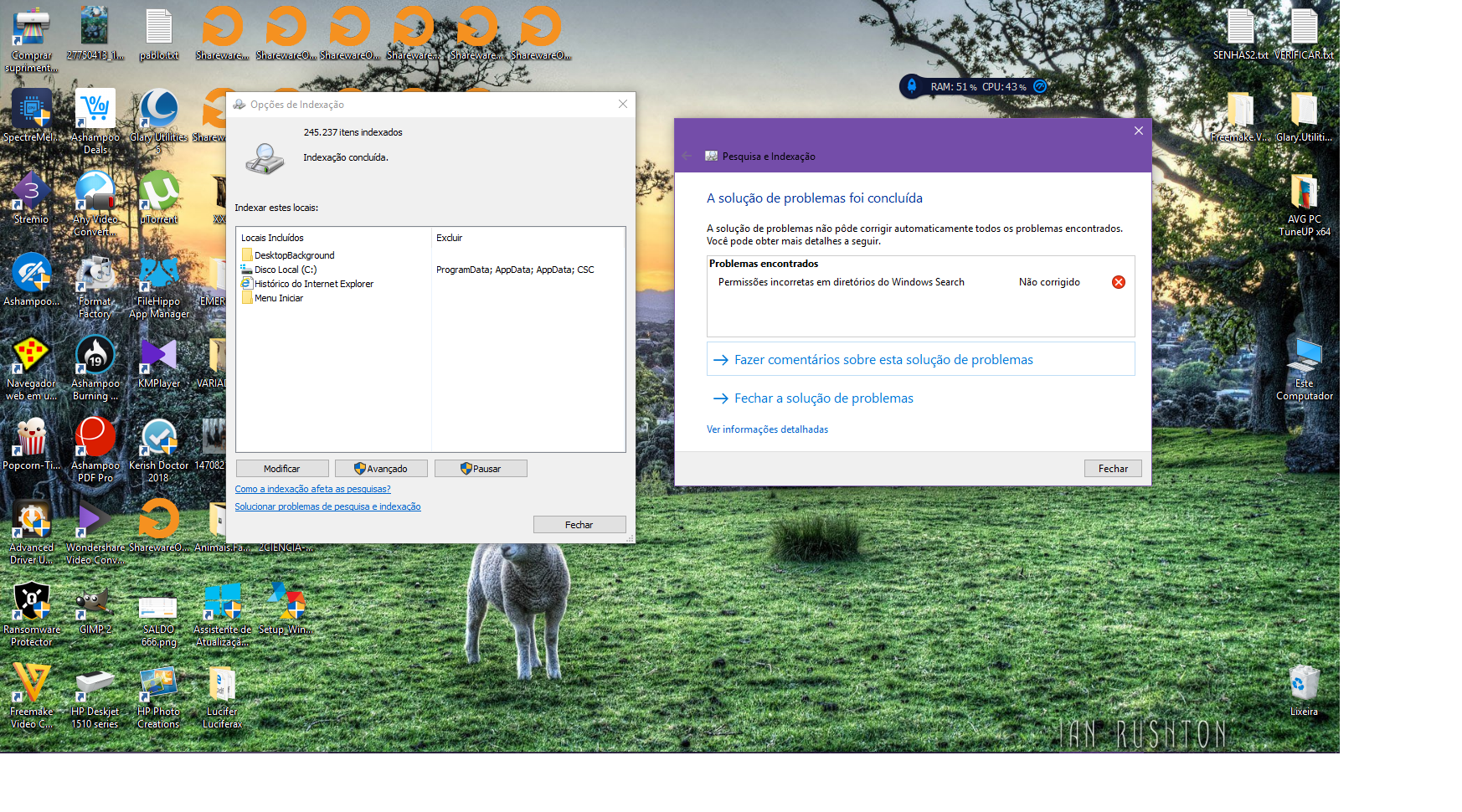Click the Modificar button in Indexing Options
Viewport: 1462px width, 812px height.
click(x=281, y=469)
